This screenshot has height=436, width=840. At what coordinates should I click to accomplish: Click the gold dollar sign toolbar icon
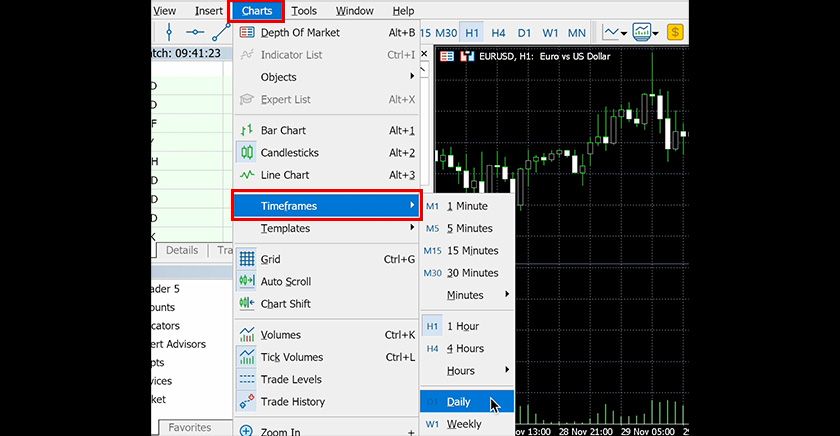coord(676,33)
